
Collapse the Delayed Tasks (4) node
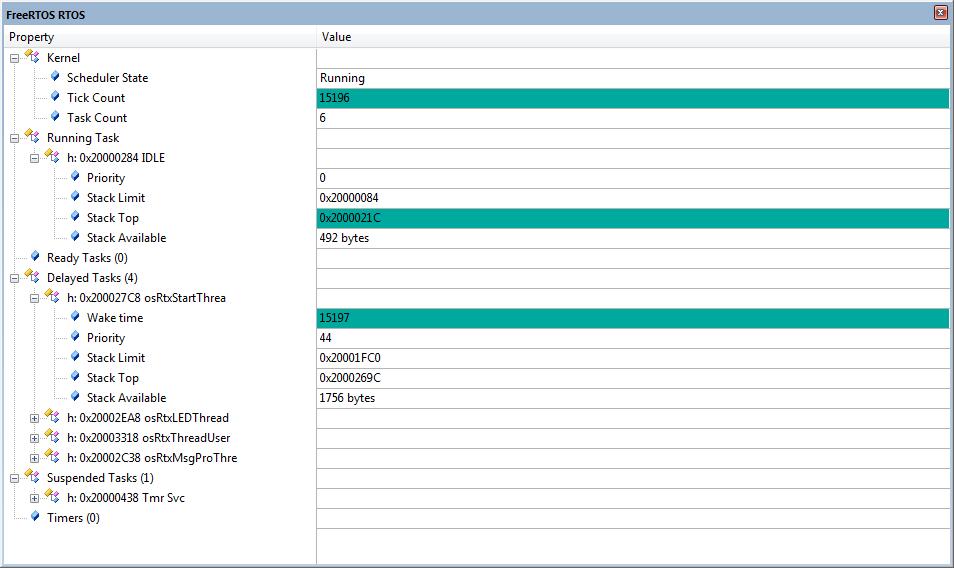coord(15,279)
